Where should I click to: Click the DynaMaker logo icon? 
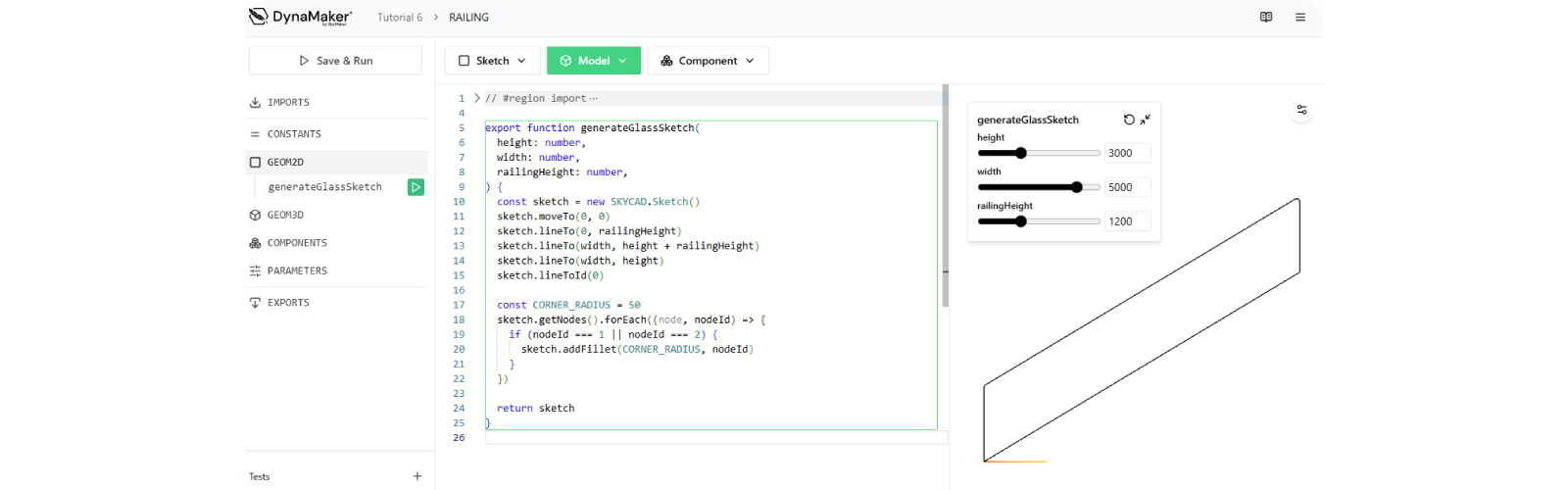click(x=259, y=16)
